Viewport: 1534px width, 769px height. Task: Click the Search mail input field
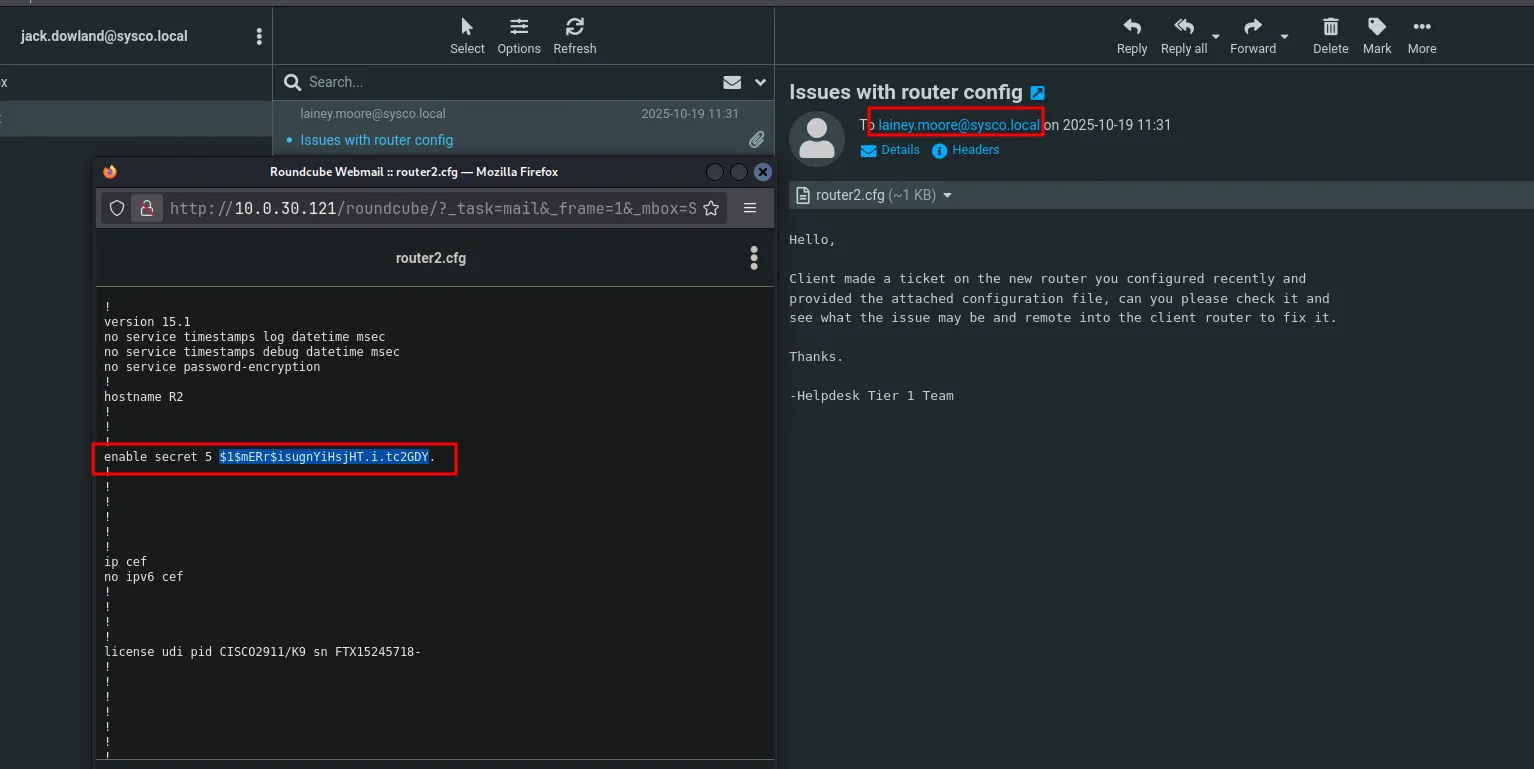pos(500,82)
